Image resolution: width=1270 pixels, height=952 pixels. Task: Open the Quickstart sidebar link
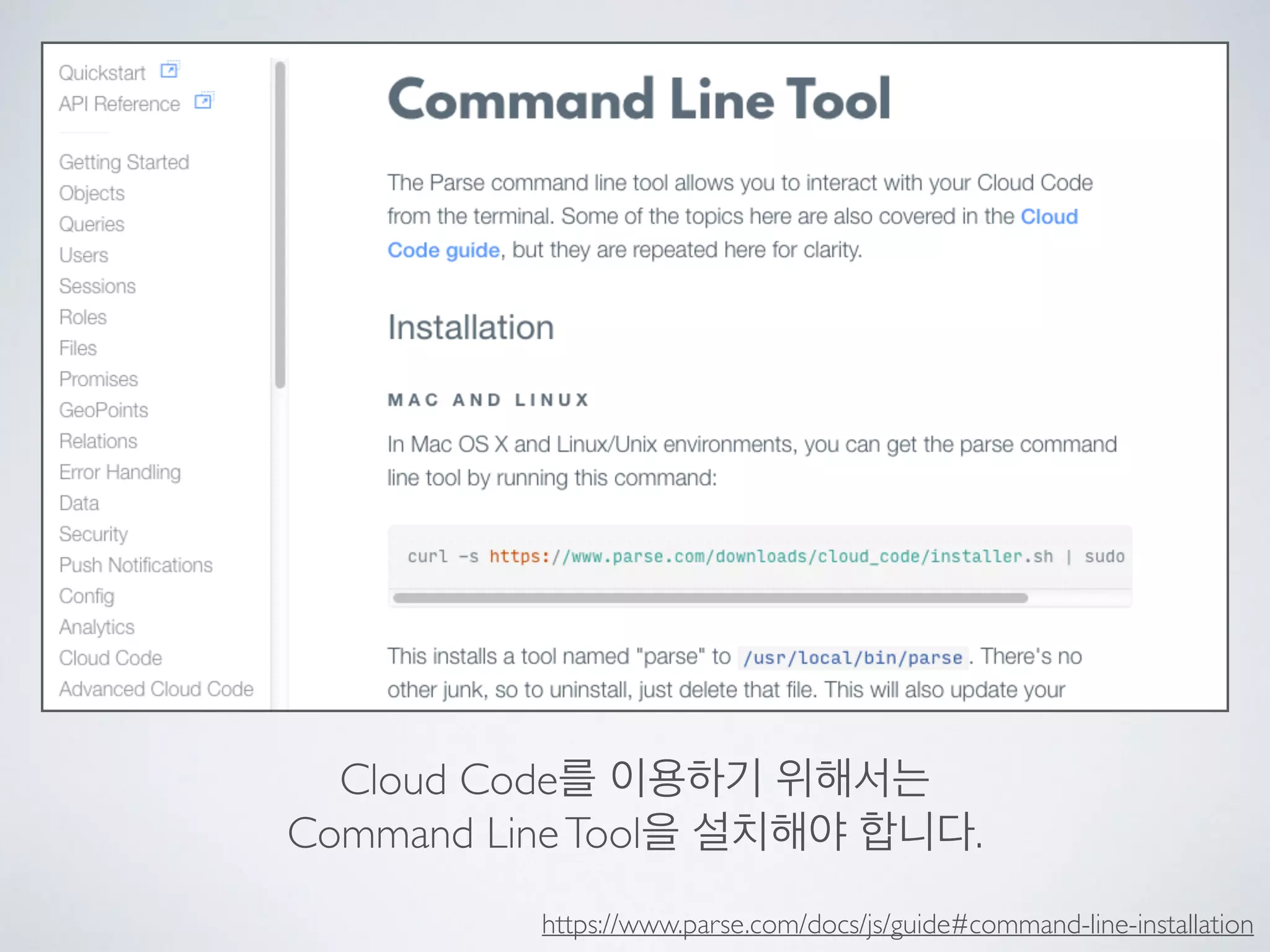click(102, 73)
